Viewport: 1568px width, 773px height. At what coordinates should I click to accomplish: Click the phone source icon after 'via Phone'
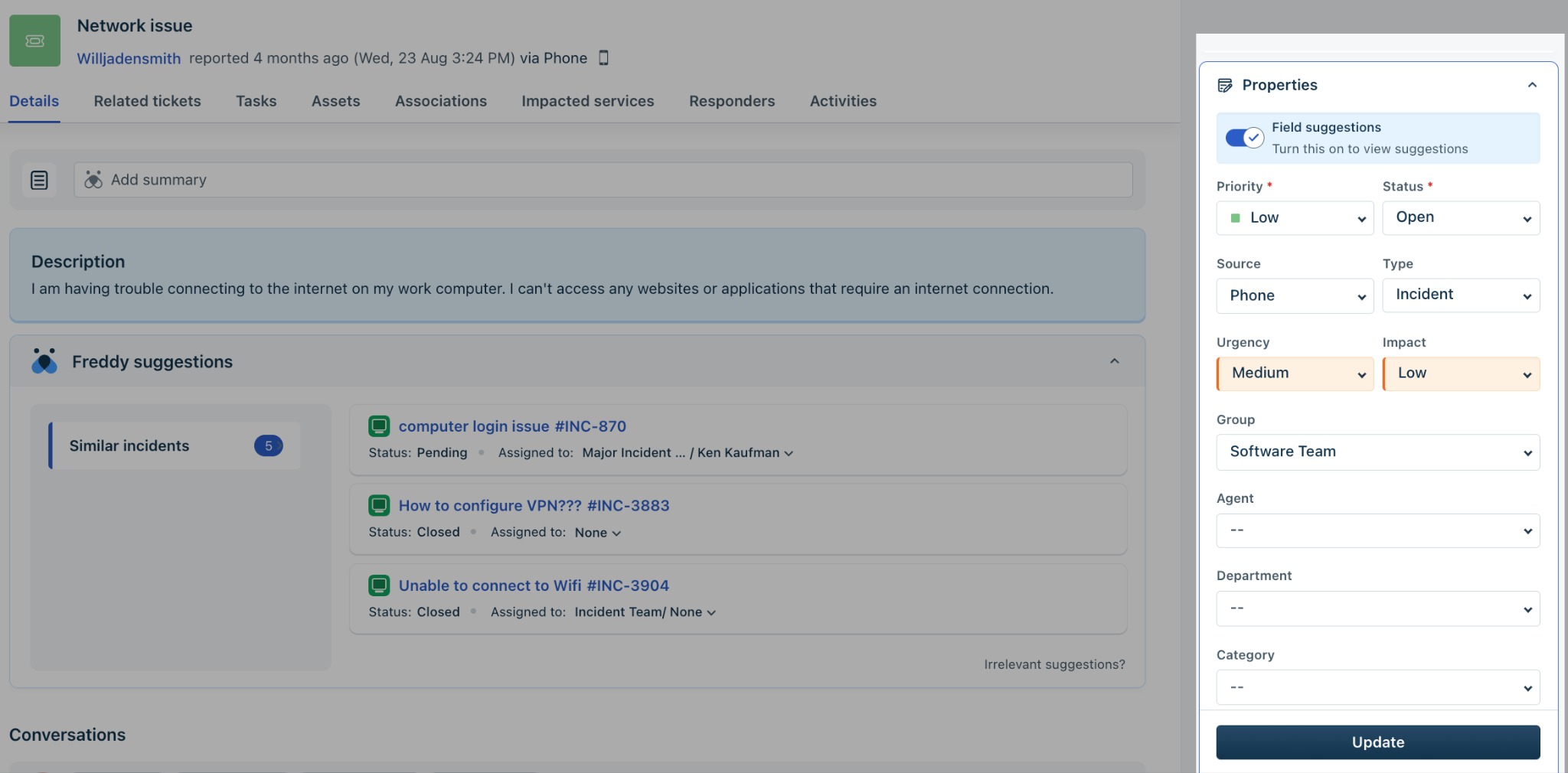click(x=603, y=57)
